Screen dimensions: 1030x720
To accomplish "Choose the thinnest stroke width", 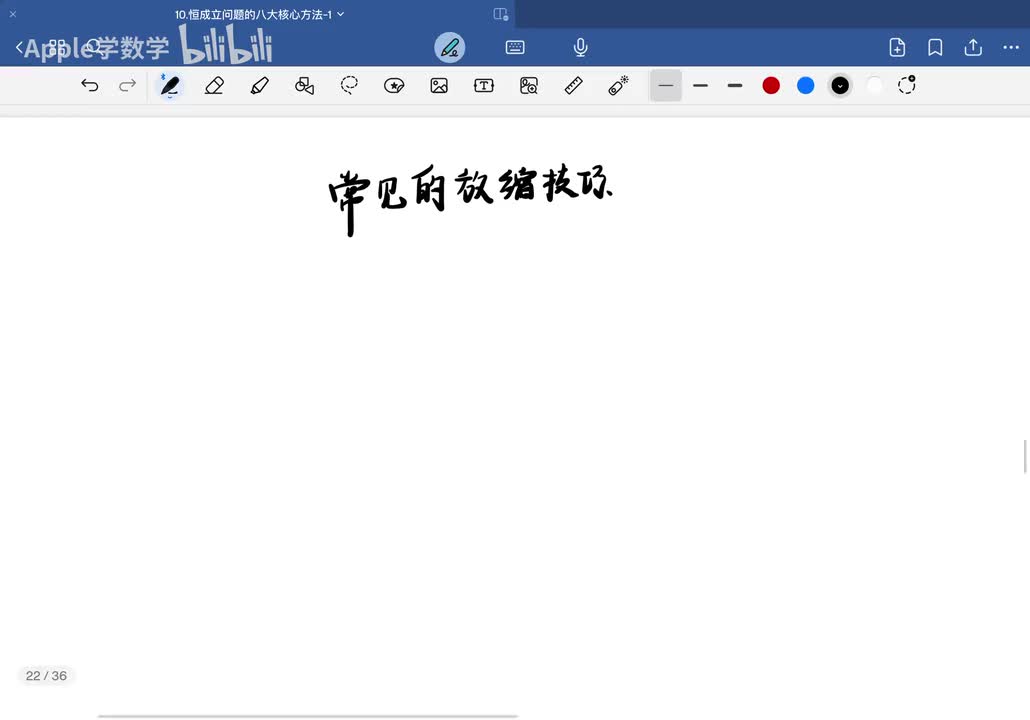I will click(x=665, y=85).
